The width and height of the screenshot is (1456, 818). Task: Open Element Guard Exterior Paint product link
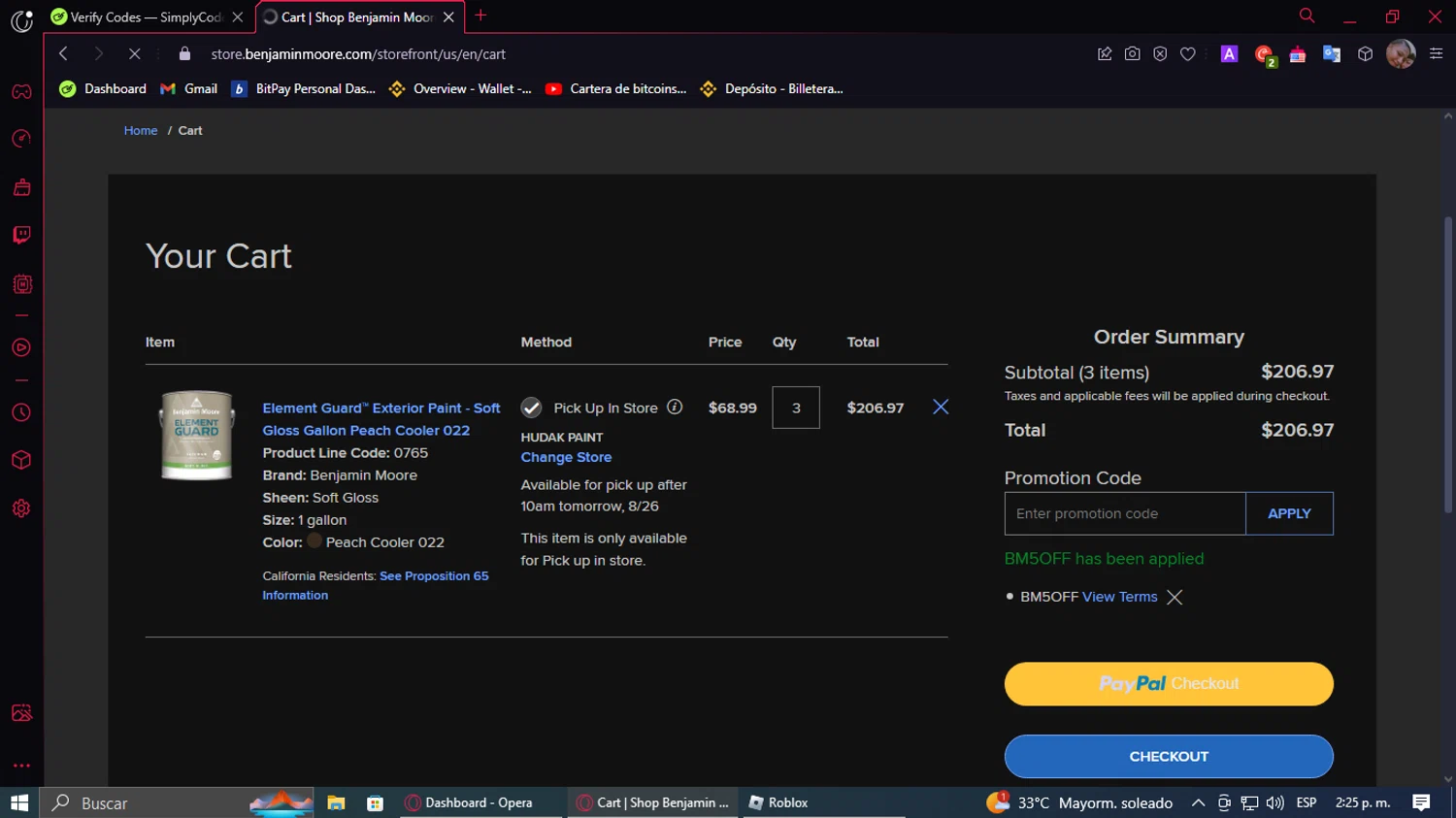[381, 419]
